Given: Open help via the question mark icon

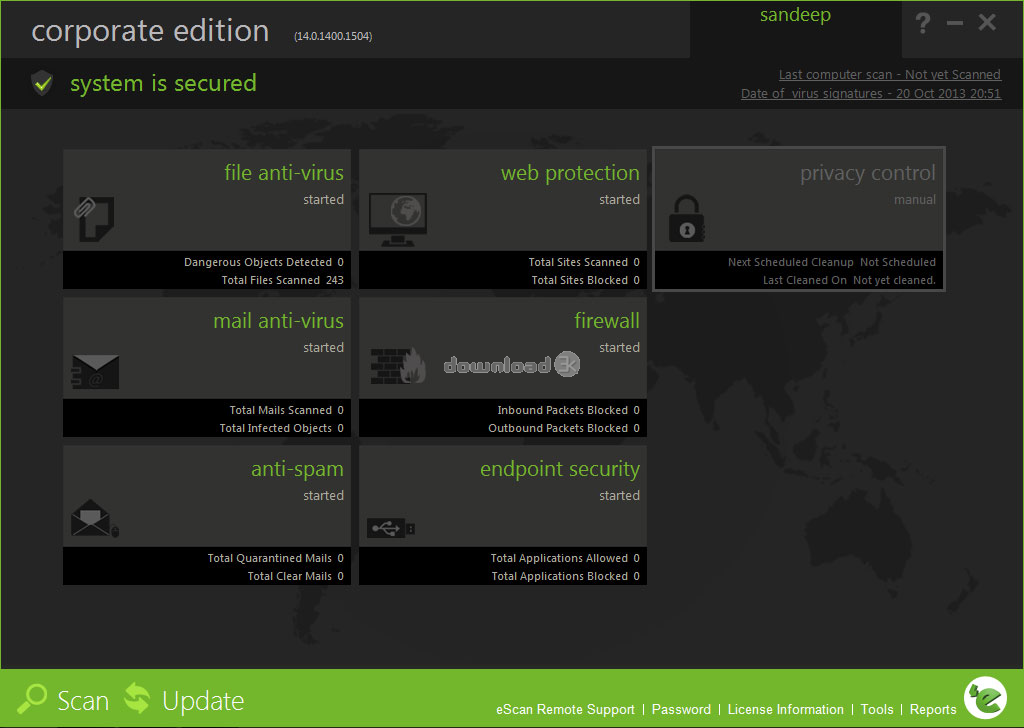Looking at the screenshot, I should click(922, 23).
